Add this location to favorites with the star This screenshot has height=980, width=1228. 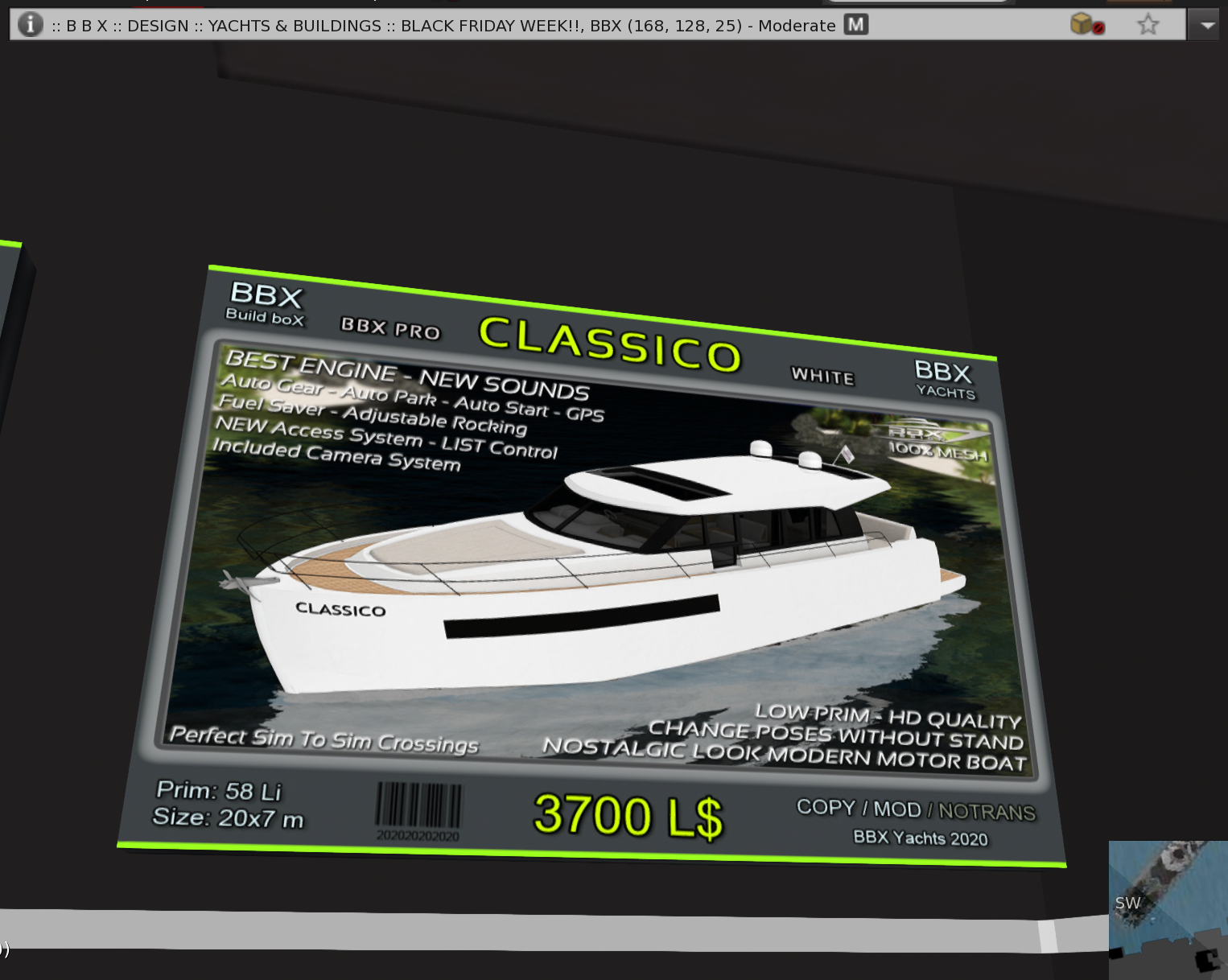(1148, 25)
